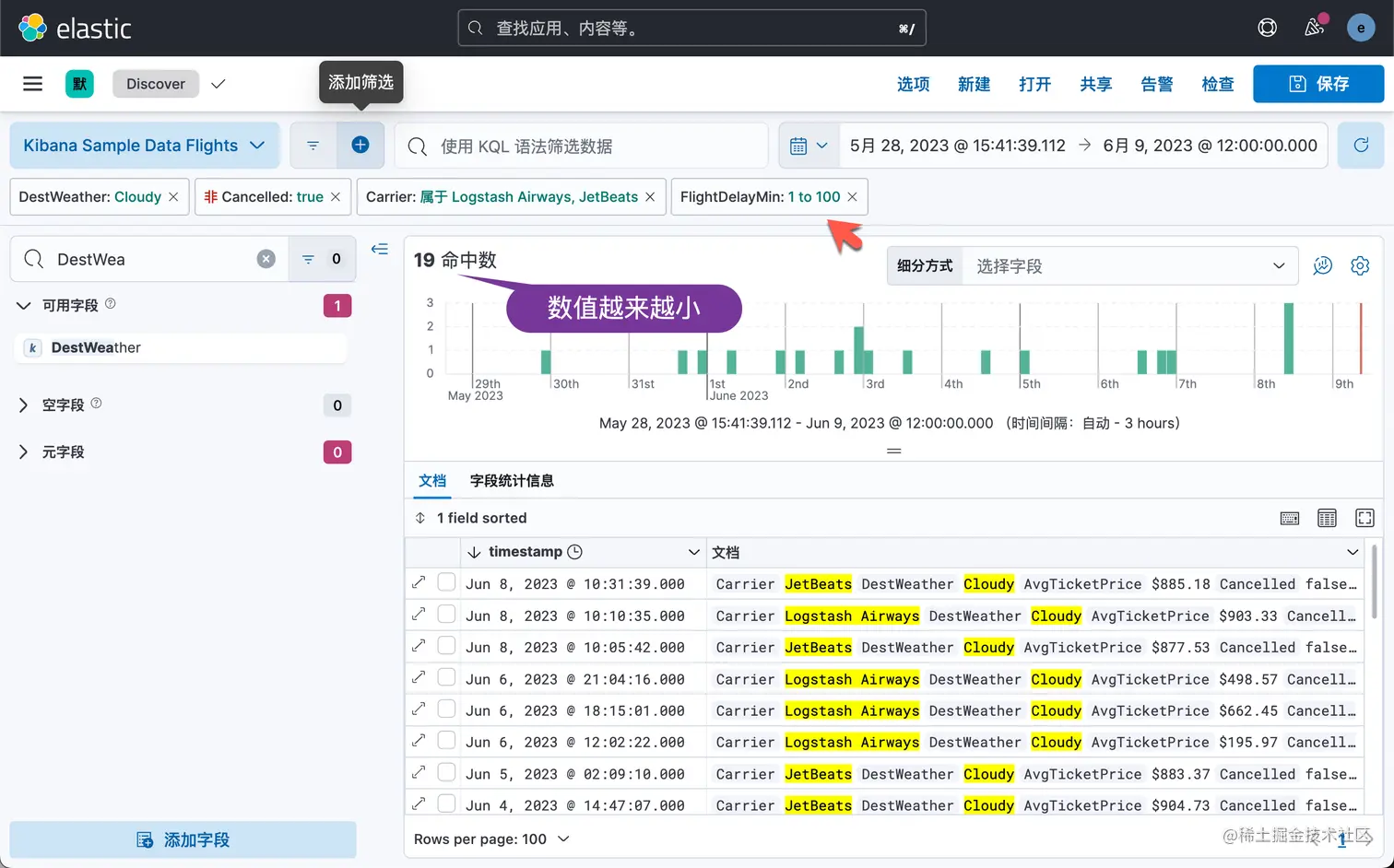Select the DestWeather field

coord(183,347)
